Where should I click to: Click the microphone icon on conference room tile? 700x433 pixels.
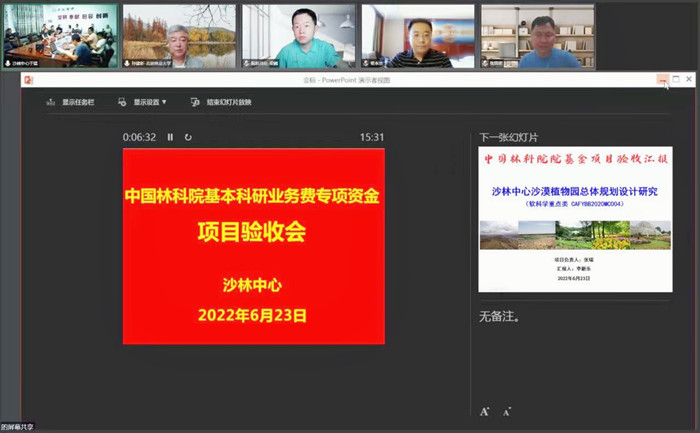coord(8,63)
